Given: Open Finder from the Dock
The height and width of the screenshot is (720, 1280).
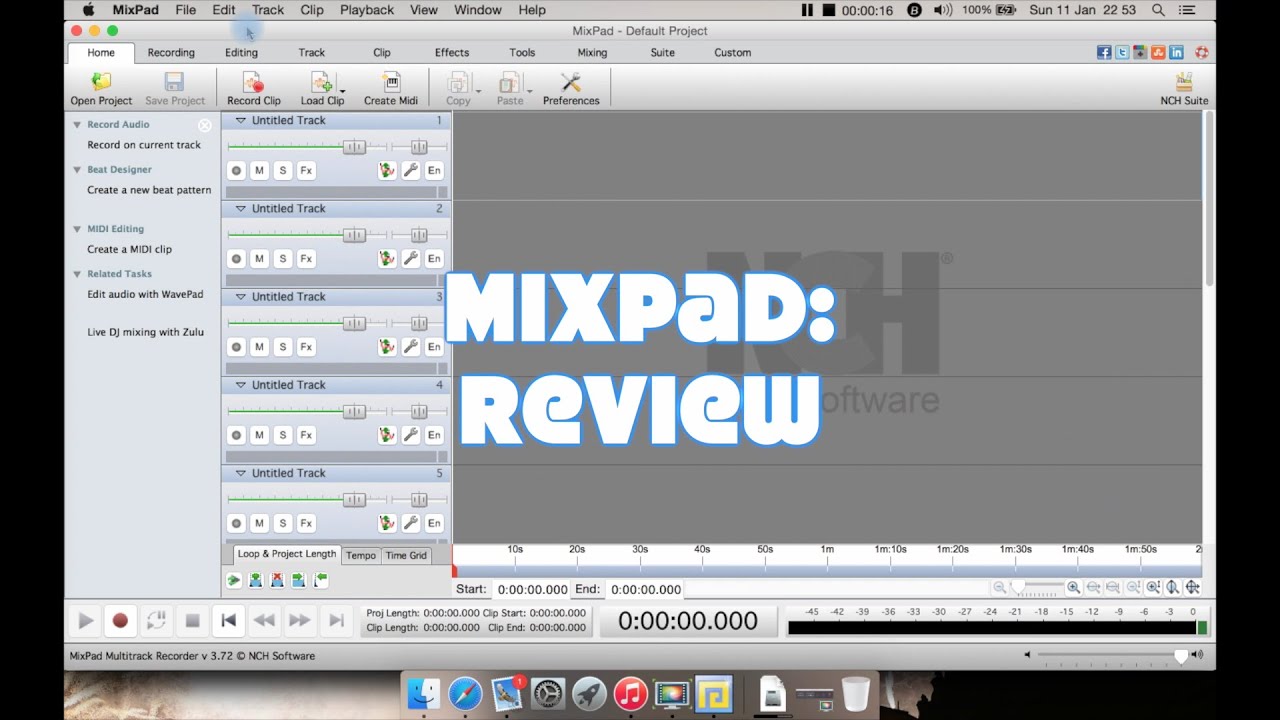Looking at the screenshot, I should pos(424,694).
